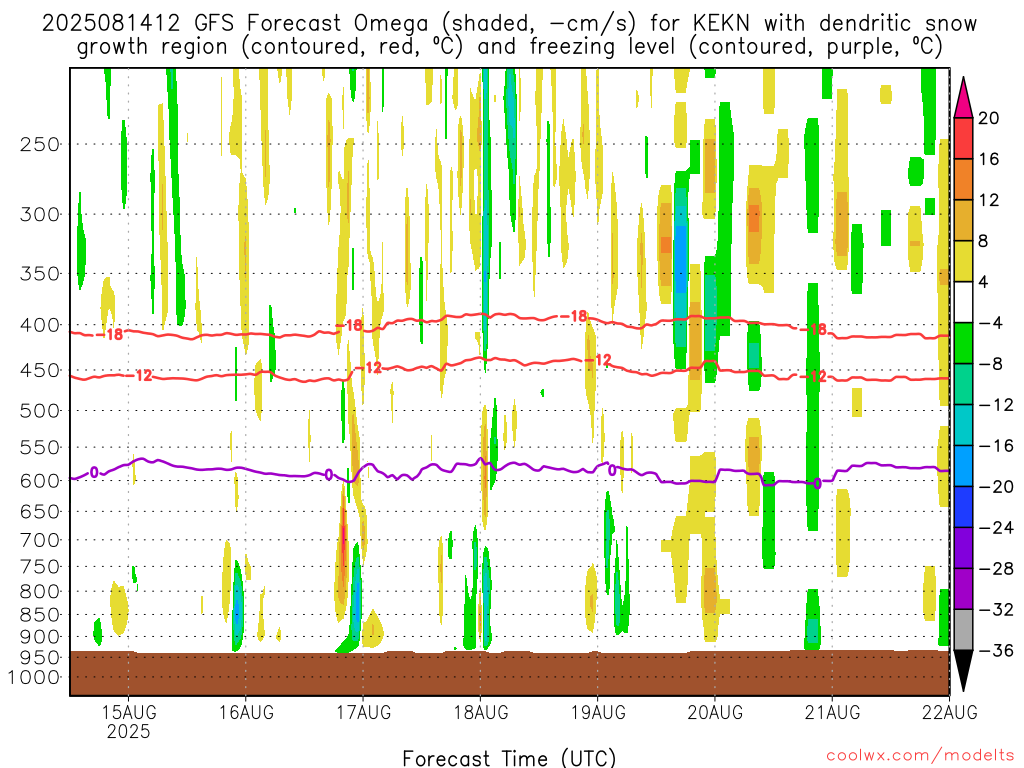Viewport: 1024px width, 768px height.
Task: Click the colorbar value 16
Action: 989,159
